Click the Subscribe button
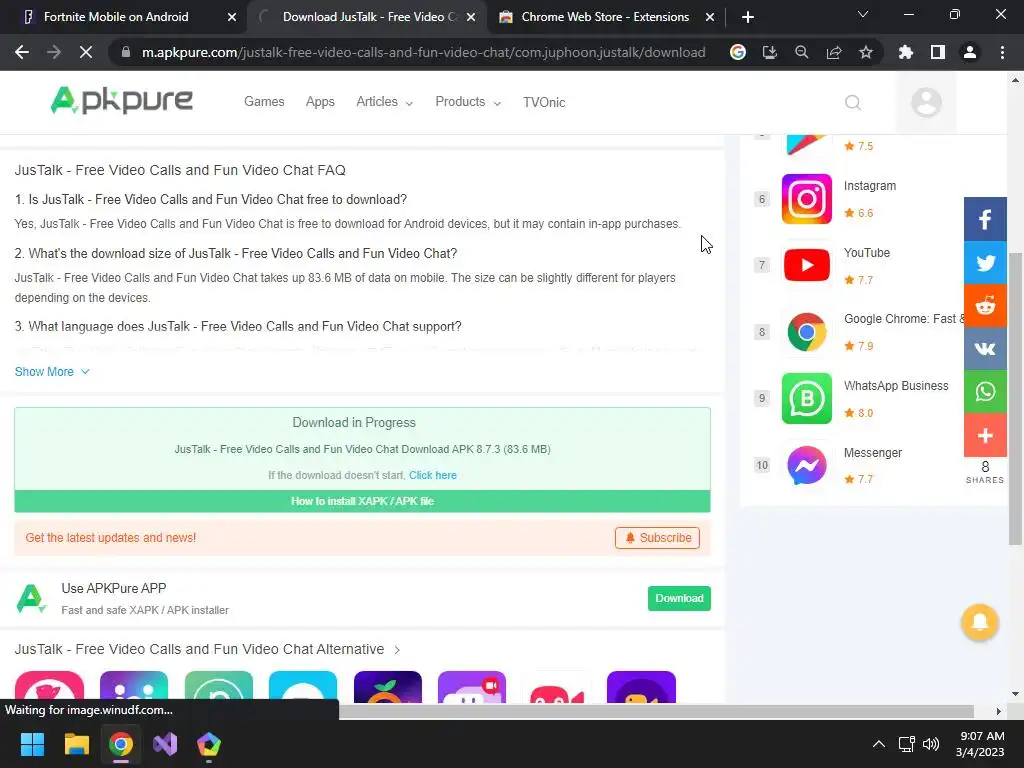Screen dimensions: 1024x768 tap(657, 537)
